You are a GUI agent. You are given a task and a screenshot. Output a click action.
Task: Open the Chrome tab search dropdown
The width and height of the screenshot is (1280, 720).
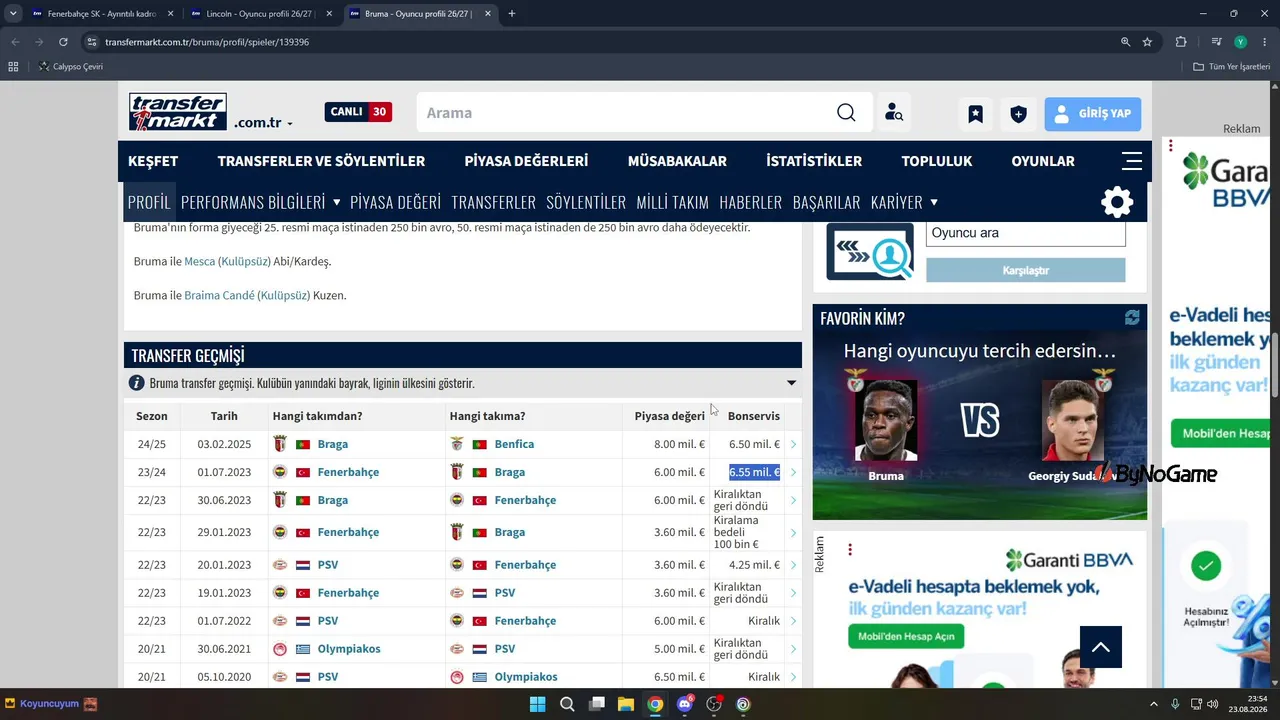tap(13, 13)
